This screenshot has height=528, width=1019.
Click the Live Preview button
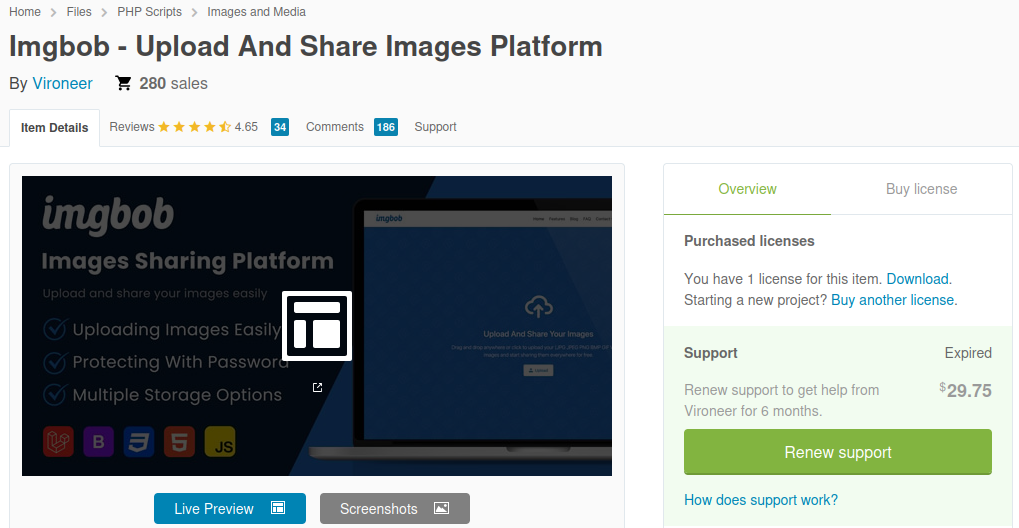pos(230,508)
